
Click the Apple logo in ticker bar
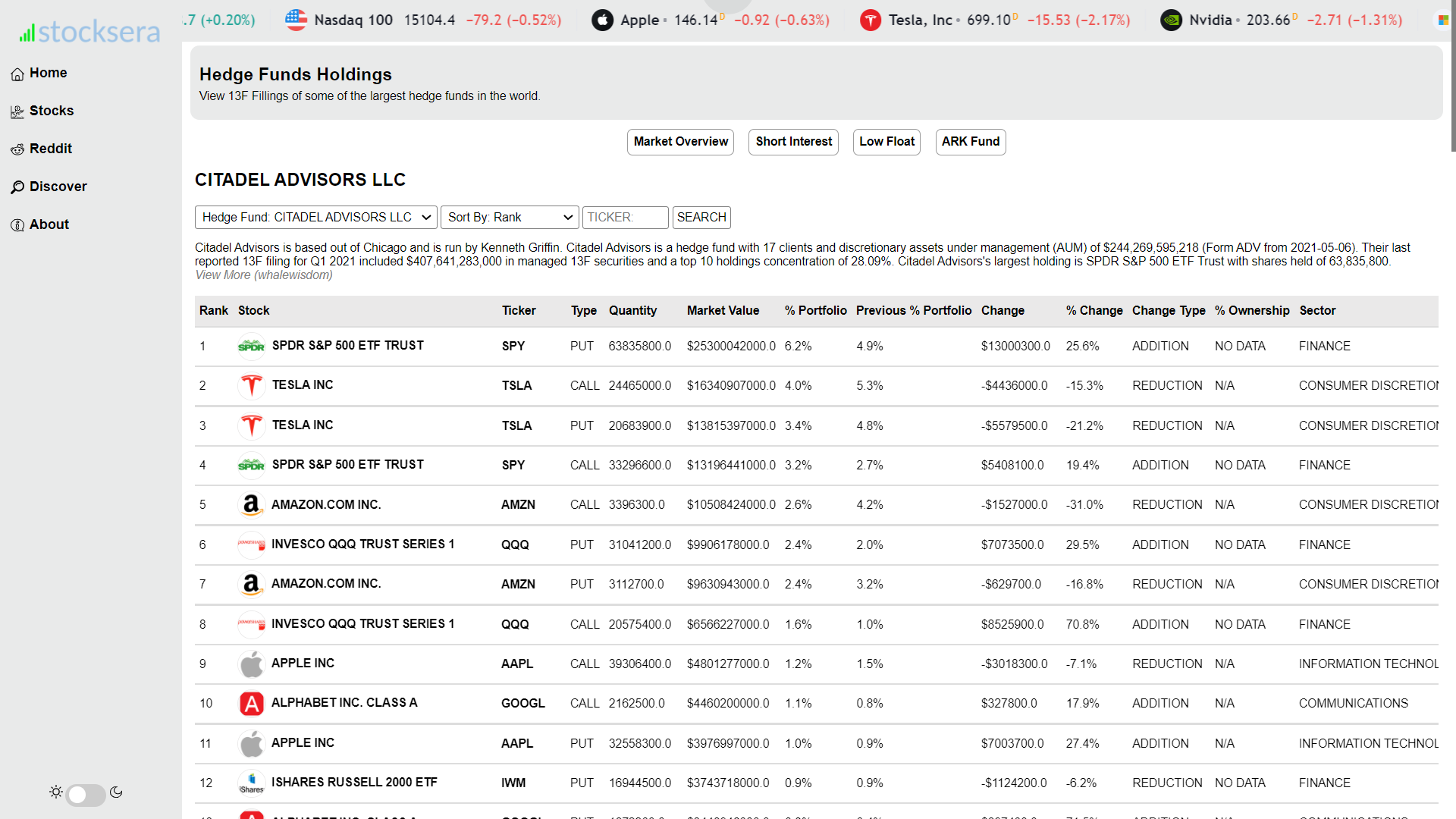coord(602,20)
